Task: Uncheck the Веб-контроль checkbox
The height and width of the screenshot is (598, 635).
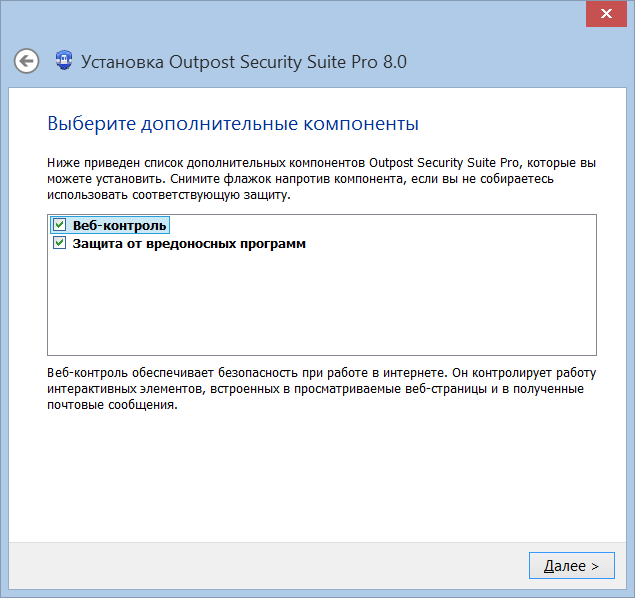Action: point(60,225)
